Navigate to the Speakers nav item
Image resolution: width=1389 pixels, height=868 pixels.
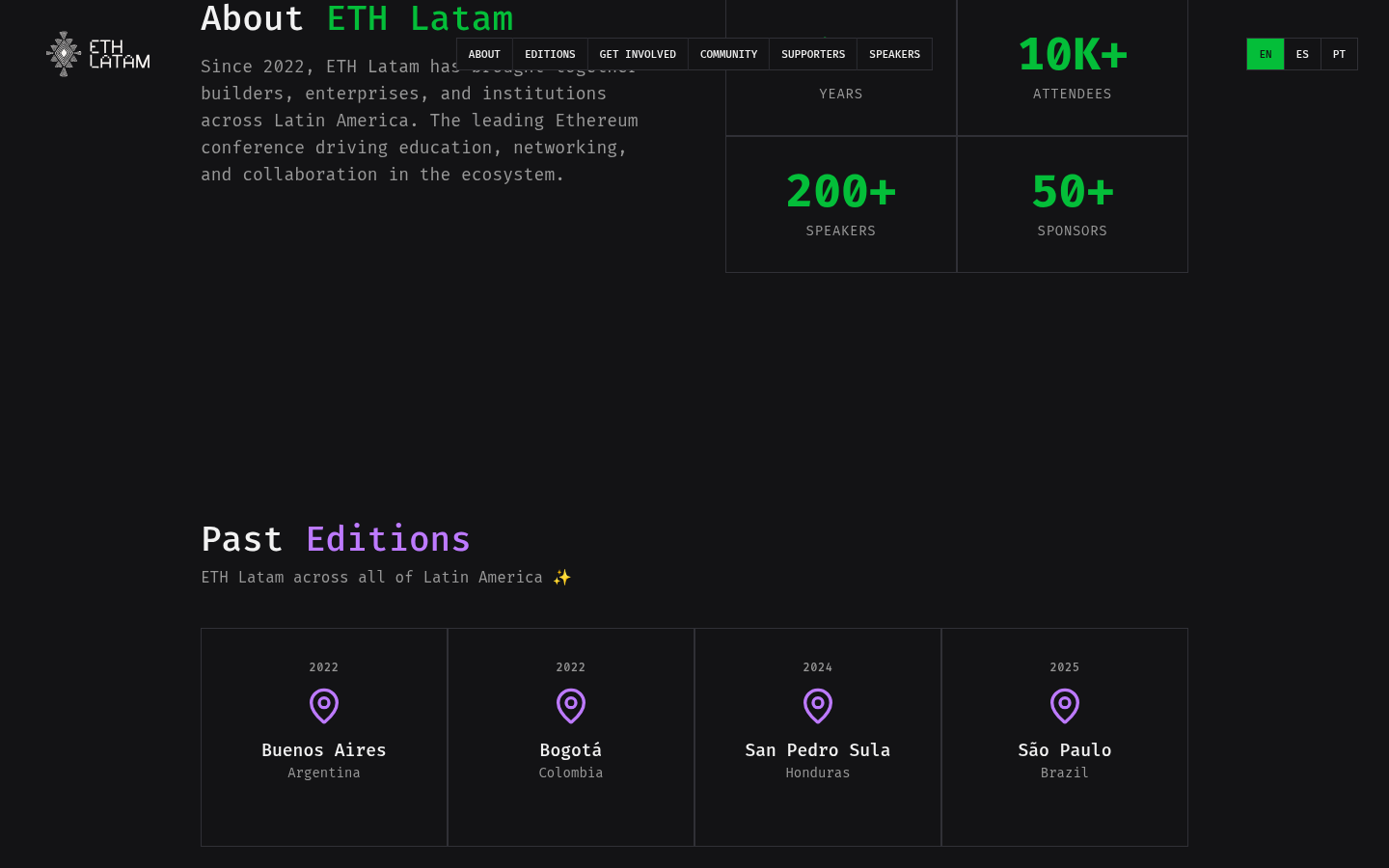tap(894, 54)
